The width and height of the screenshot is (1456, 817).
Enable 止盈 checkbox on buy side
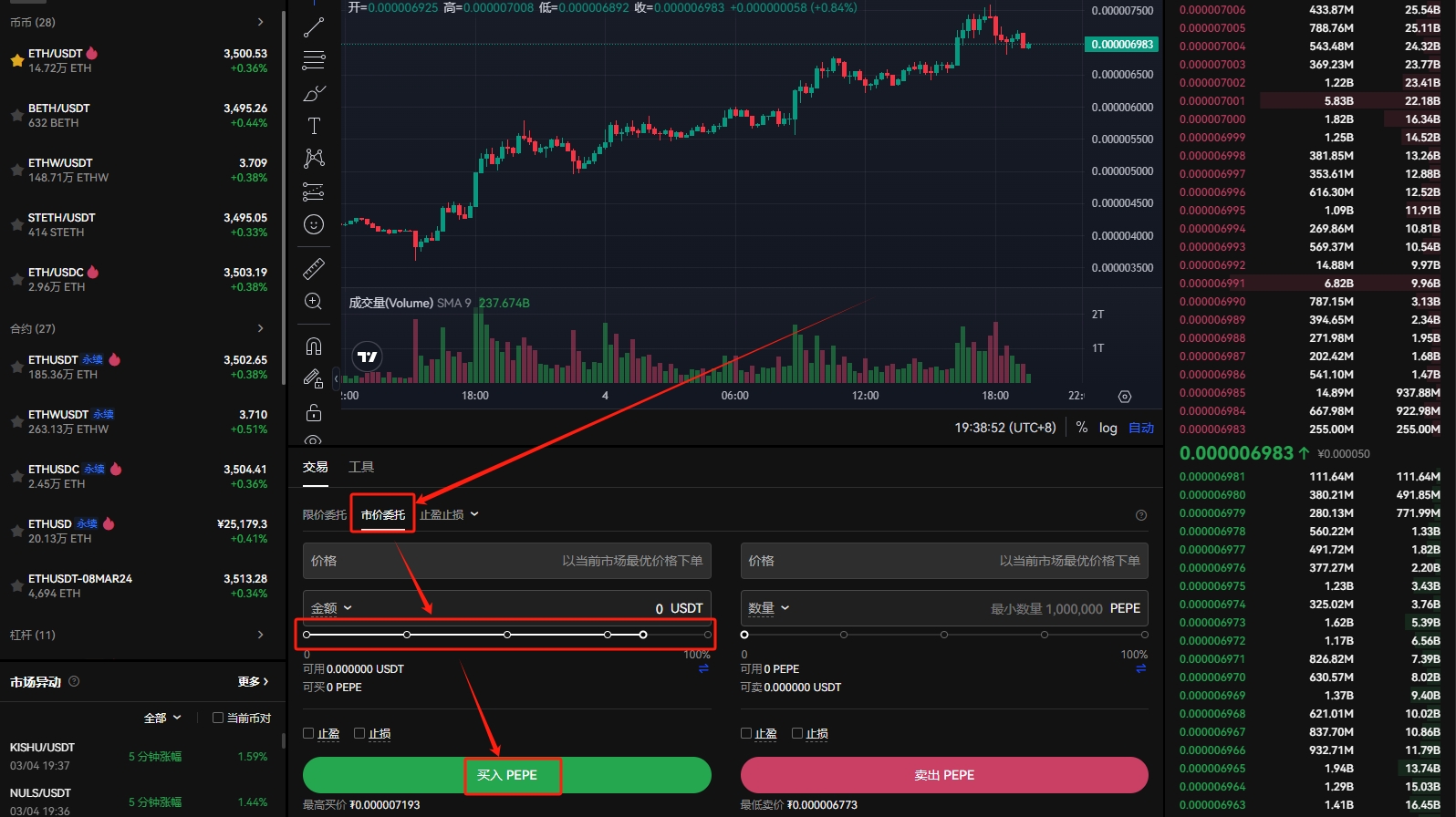[x=308, y=733]
